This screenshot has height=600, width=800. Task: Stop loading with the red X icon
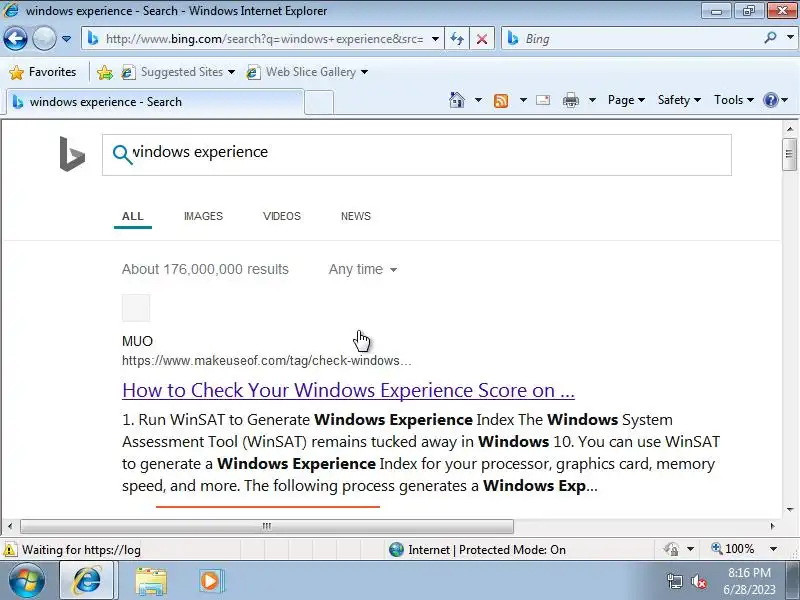tap(482, 39)
